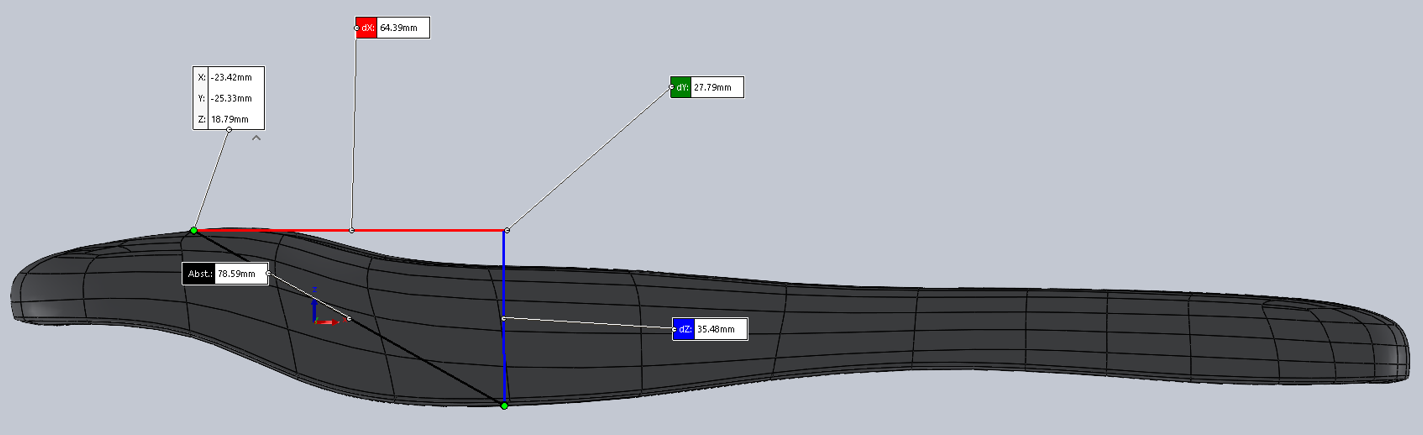Click the corner point where red and blue lines meet
The height and width of the screenshot is (435, 1423).
point(506,231)
